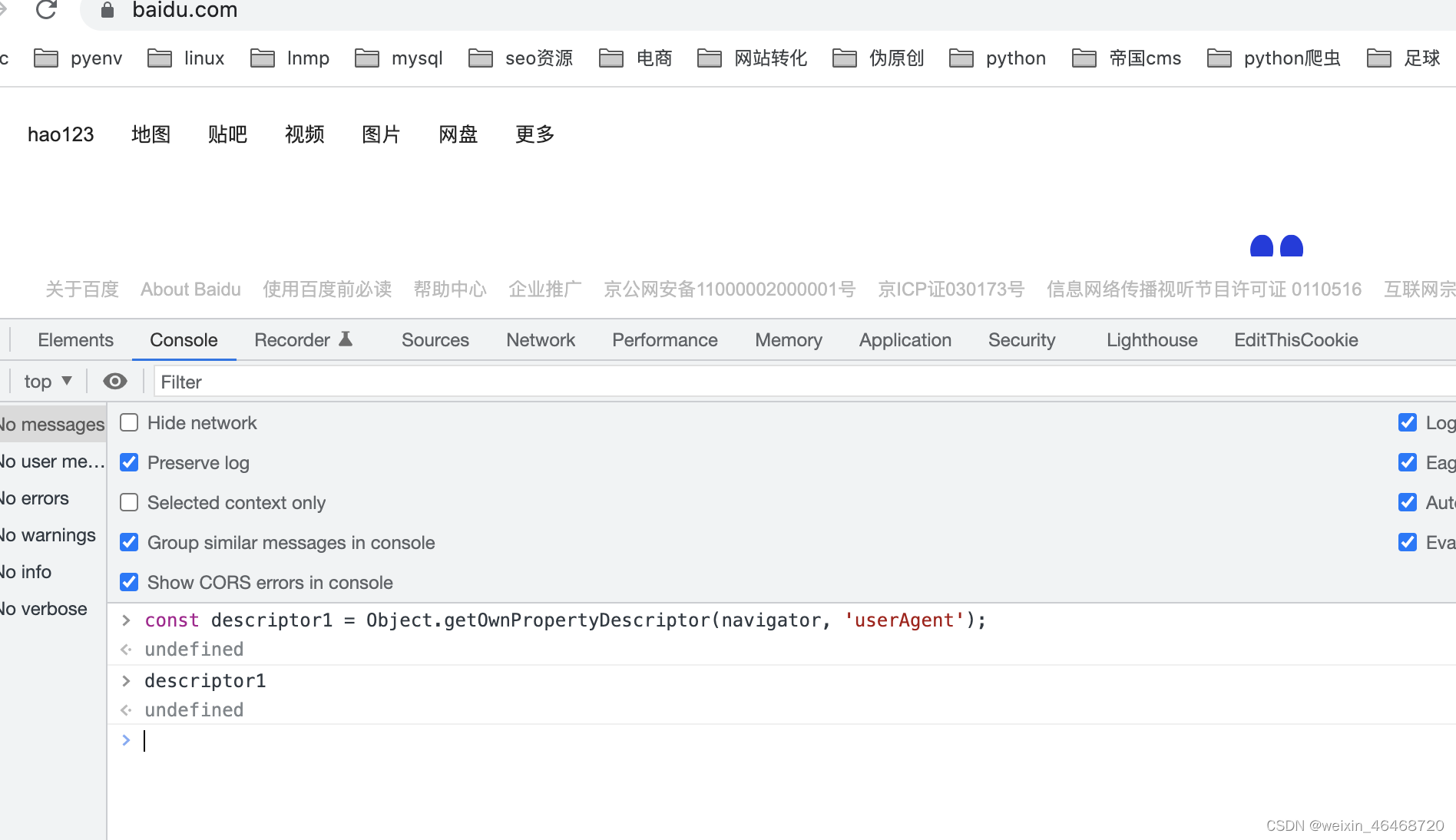
Task: Click the 企业推广 footer link
Action: [545, 289]
